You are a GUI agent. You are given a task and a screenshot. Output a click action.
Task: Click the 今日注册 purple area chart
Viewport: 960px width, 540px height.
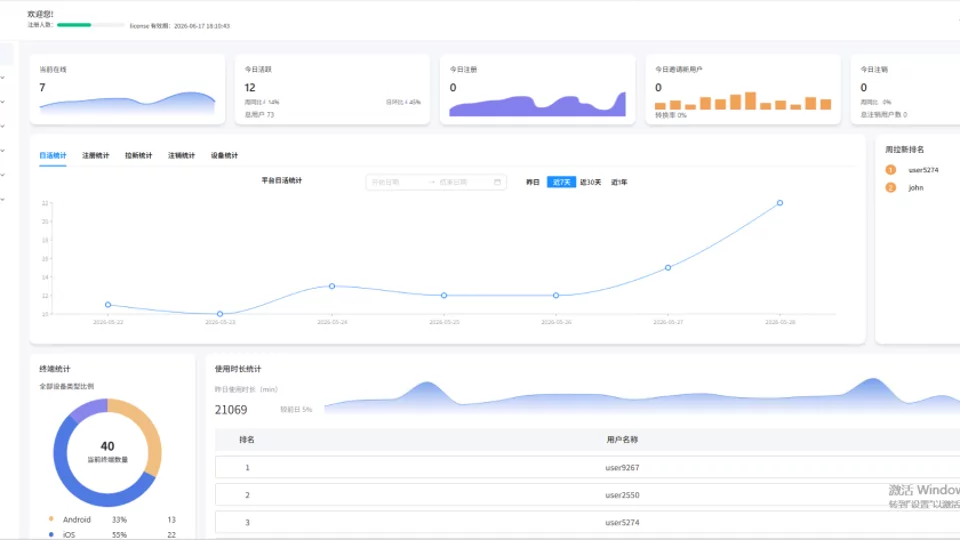pyautogui.click(x=538, y=104)
